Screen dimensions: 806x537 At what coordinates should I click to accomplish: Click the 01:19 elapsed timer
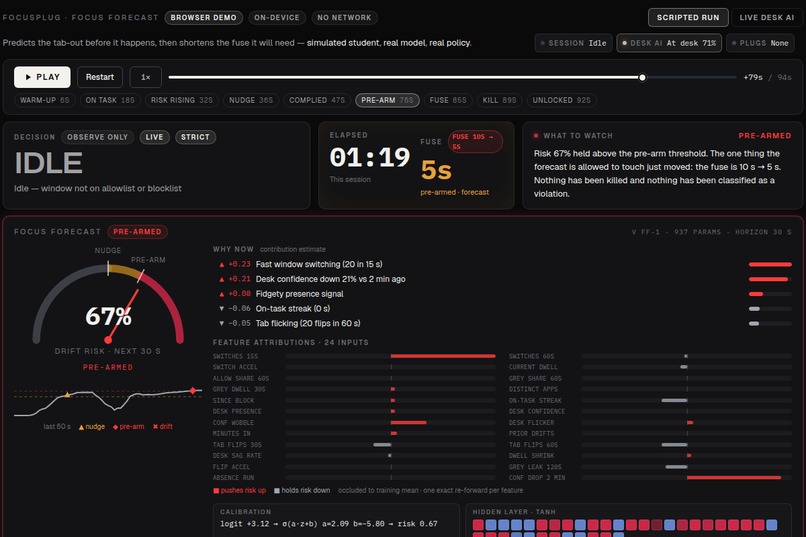pos(370,157)
